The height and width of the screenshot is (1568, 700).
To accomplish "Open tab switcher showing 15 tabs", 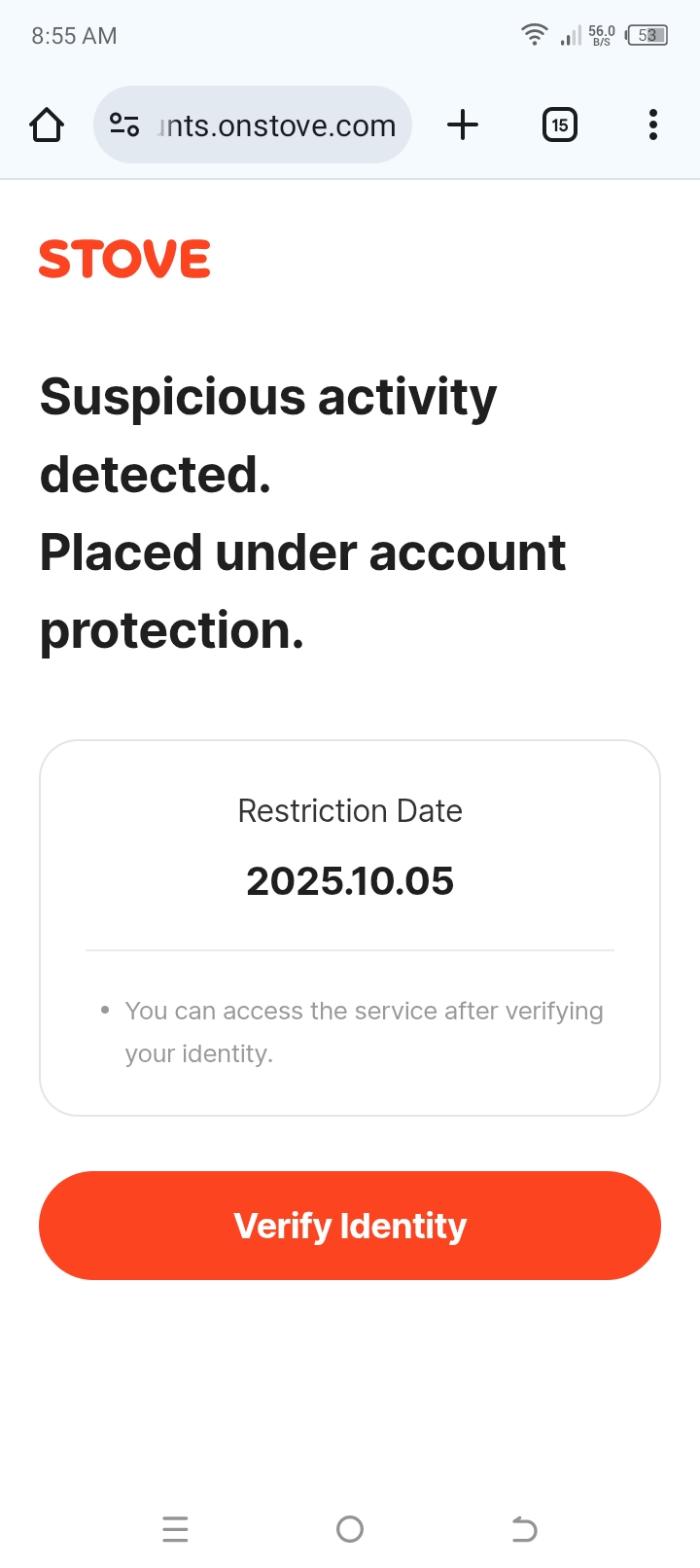I will [559, 125].
